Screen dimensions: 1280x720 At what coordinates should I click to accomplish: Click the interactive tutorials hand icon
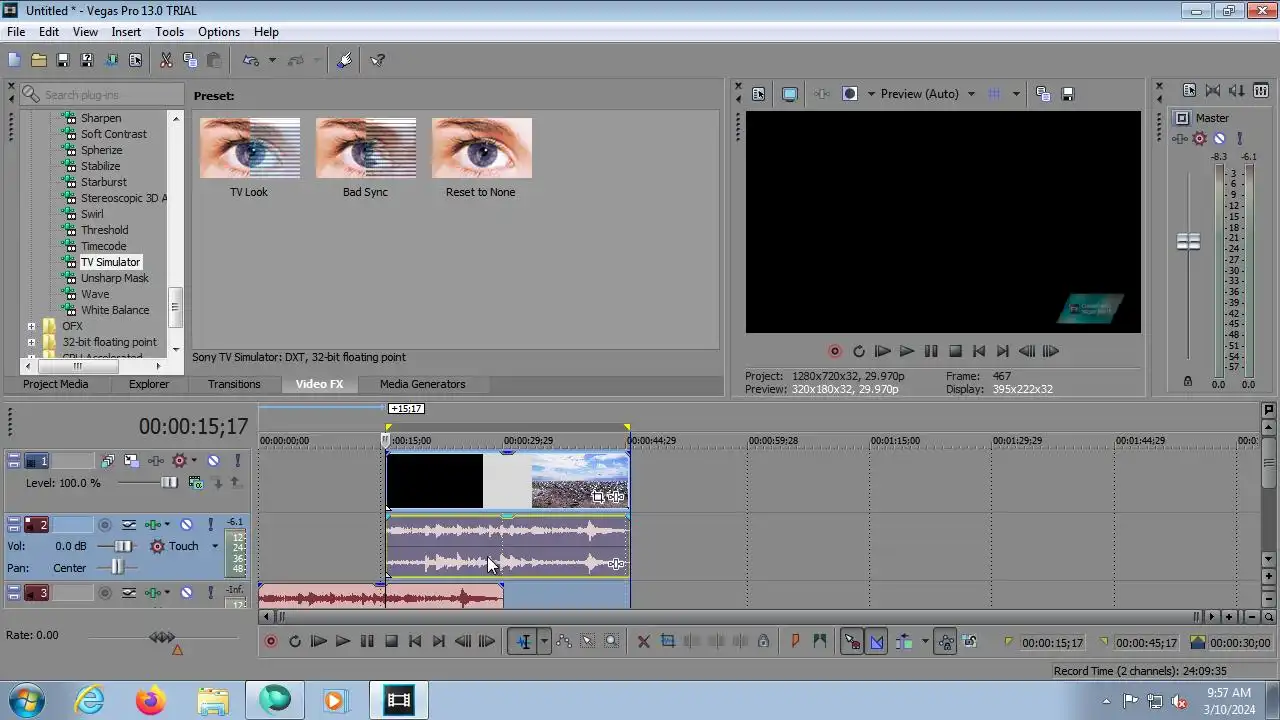click(x=344, y=60)
